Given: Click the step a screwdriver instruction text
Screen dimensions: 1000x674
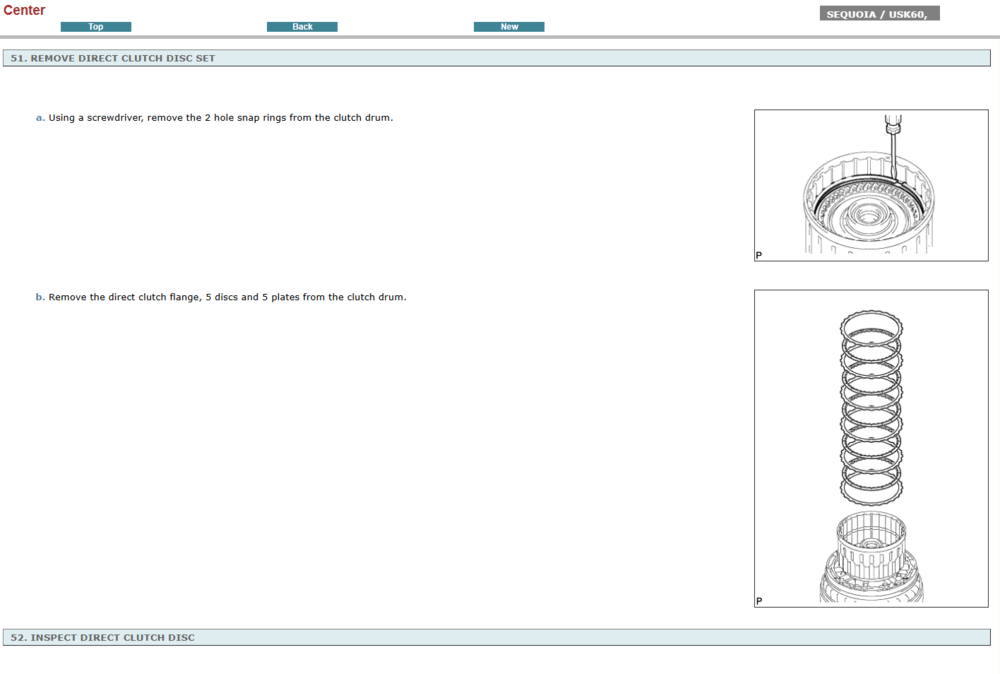Looking at the screenshot, I should 221,118.
